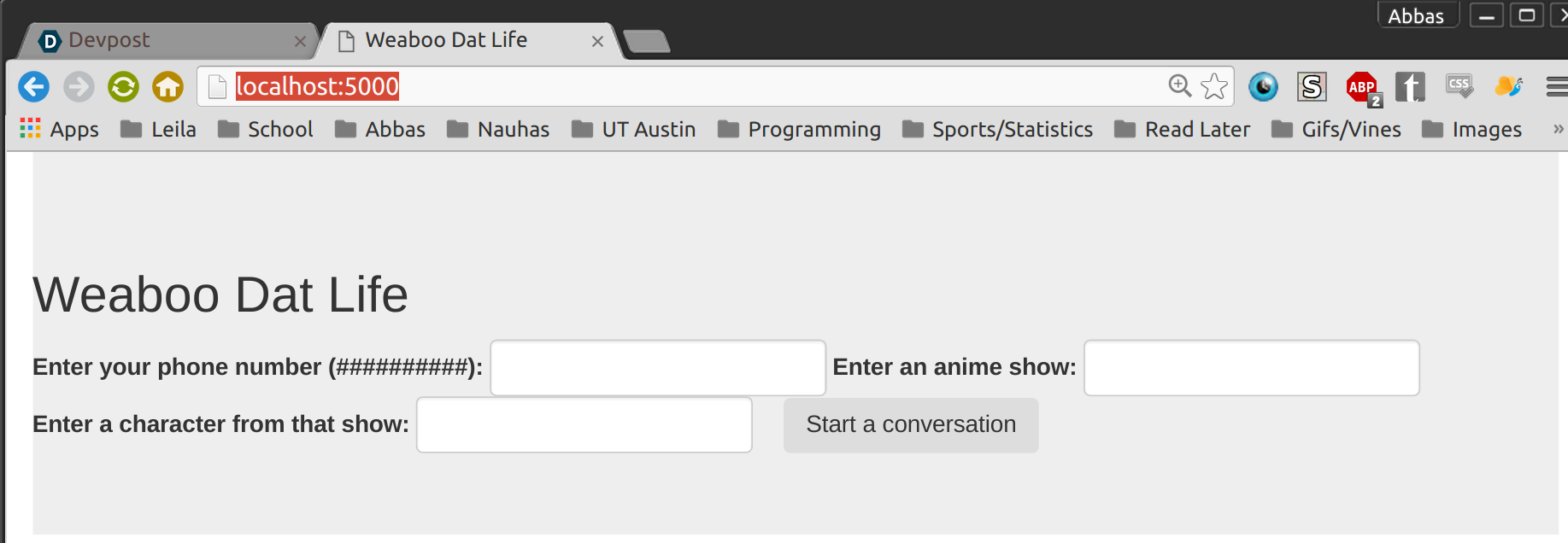Expand the bookmarks overflow chevron
This screenshot has width=1568, height=543.
[1558, 129]
